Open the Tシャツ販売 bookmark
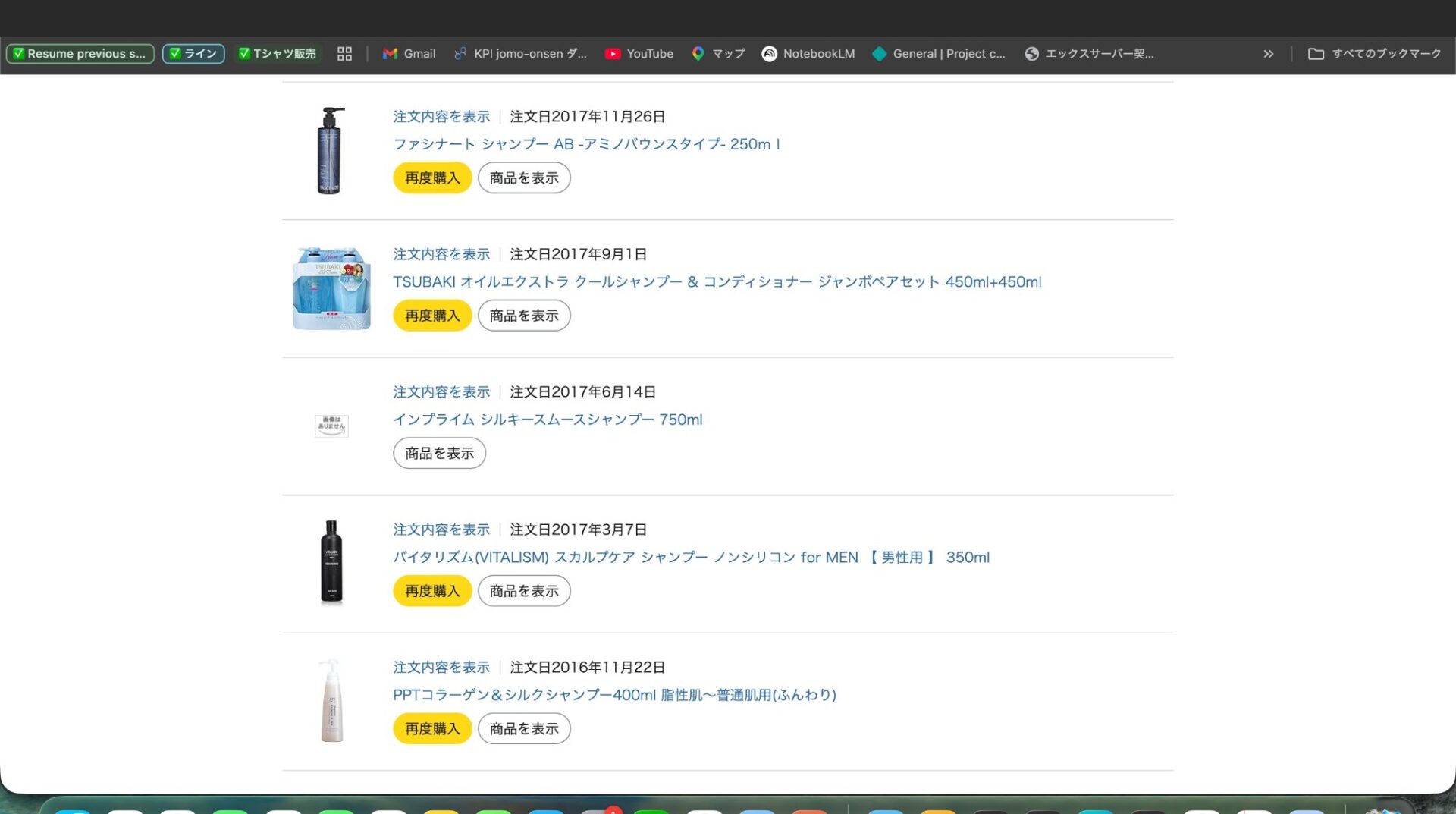The image size is (1456, 814). pyautogui.click(x=278, y=54)
